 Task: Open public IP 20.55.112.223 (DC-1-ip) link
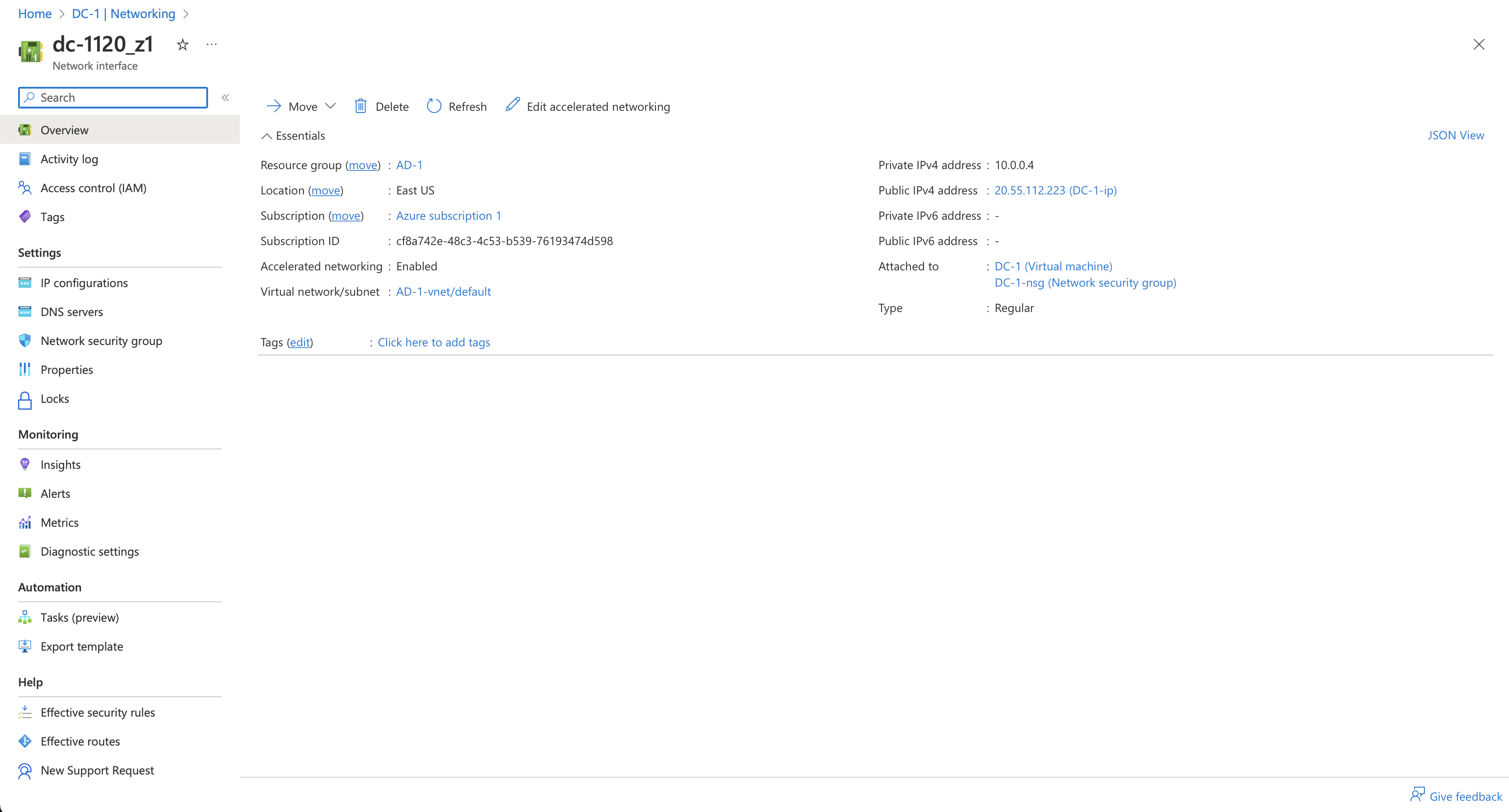click(1056, 190)
